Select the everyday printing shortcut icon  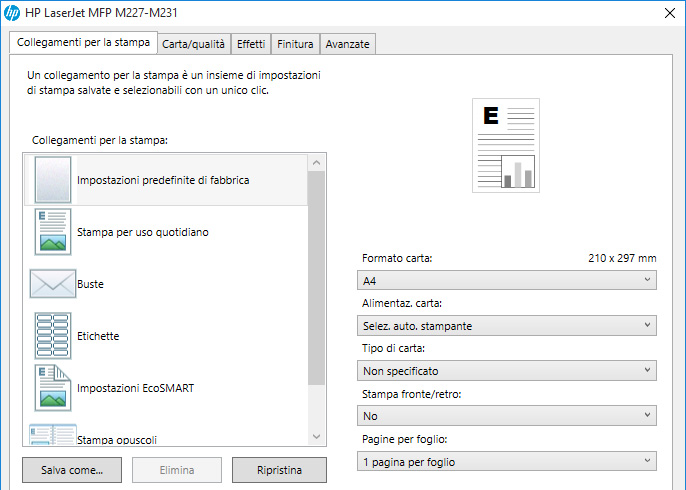click(x=52, y=232)
